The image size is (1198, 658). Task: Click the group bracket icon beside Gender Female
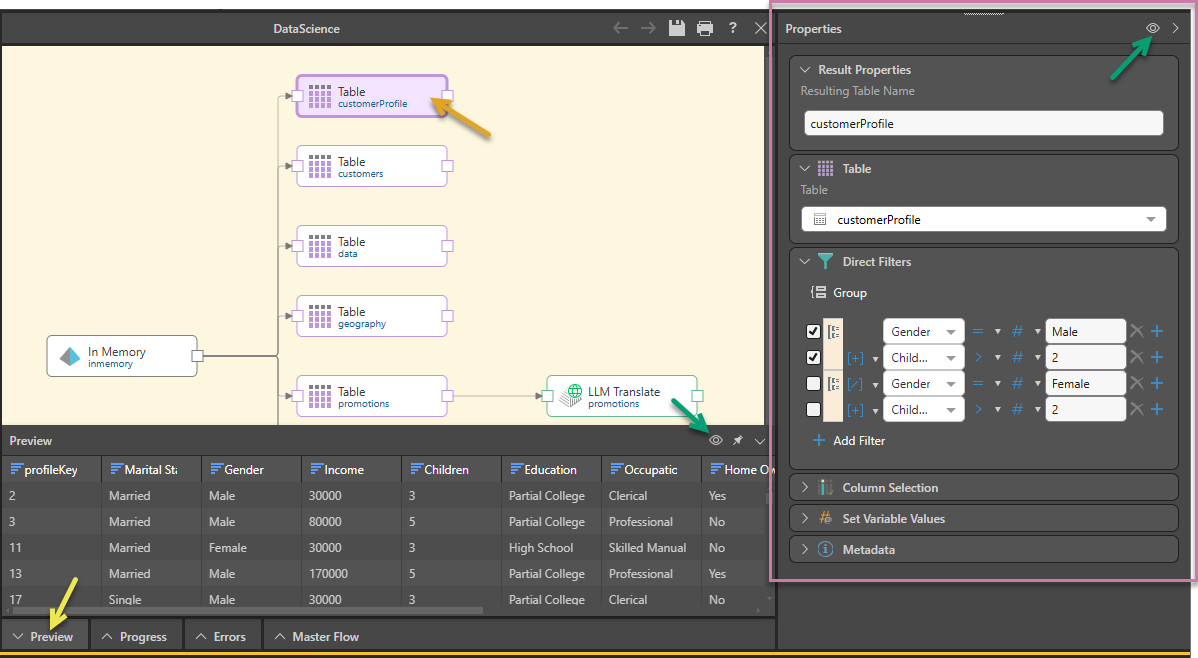click(x=834, y=384)
